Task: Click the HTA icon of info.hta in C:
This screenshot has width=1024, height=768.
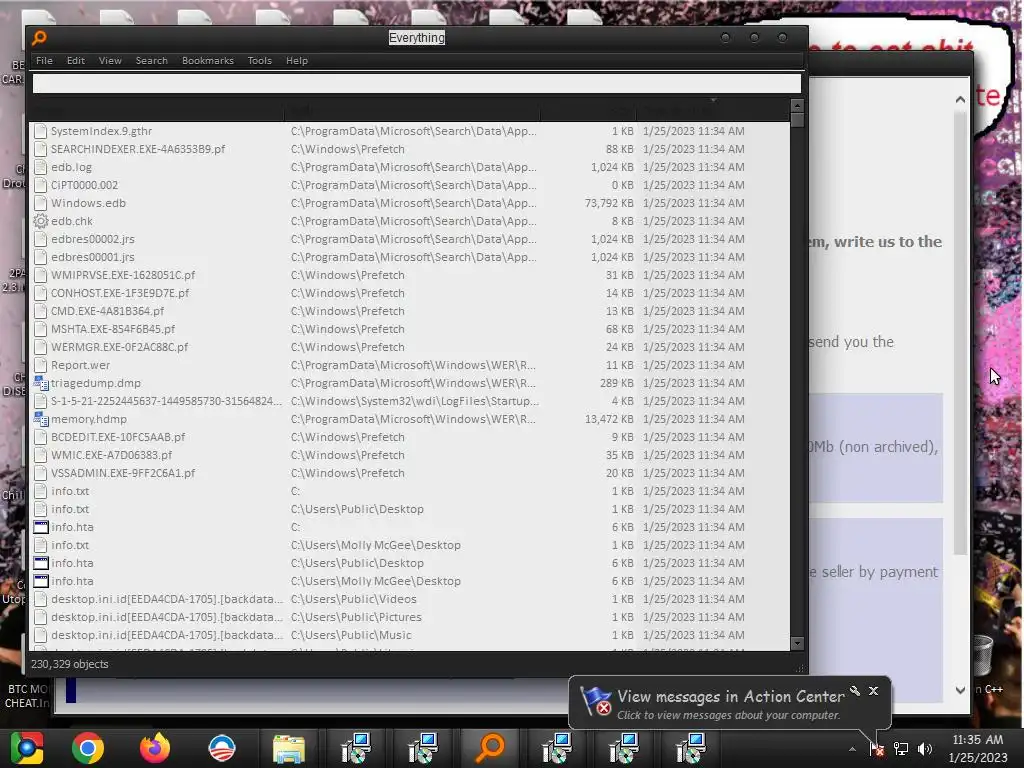Action: coord(40,527)
